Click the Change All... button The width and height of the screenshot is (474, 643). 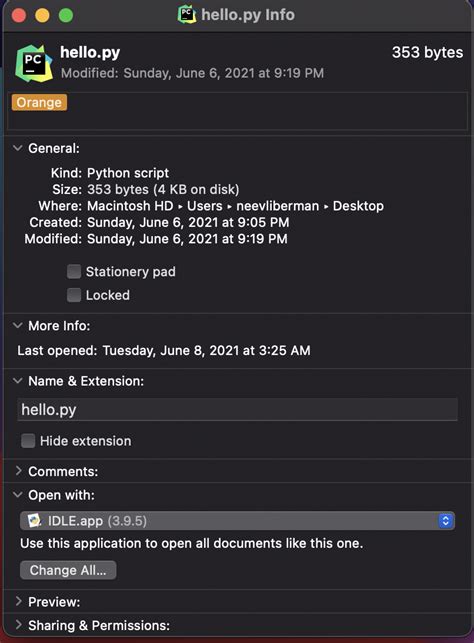tap(68, 570)
